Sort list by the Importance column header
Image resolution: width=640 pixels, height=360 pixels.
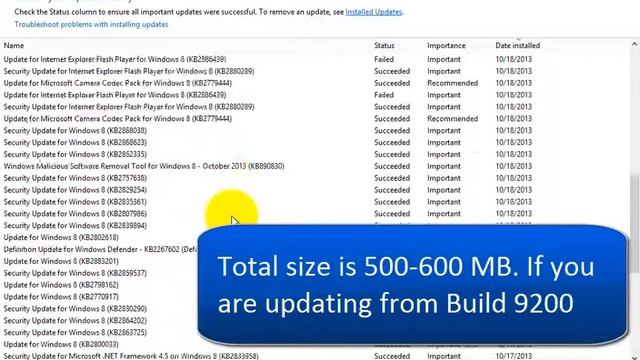click(x=446, y=45)
